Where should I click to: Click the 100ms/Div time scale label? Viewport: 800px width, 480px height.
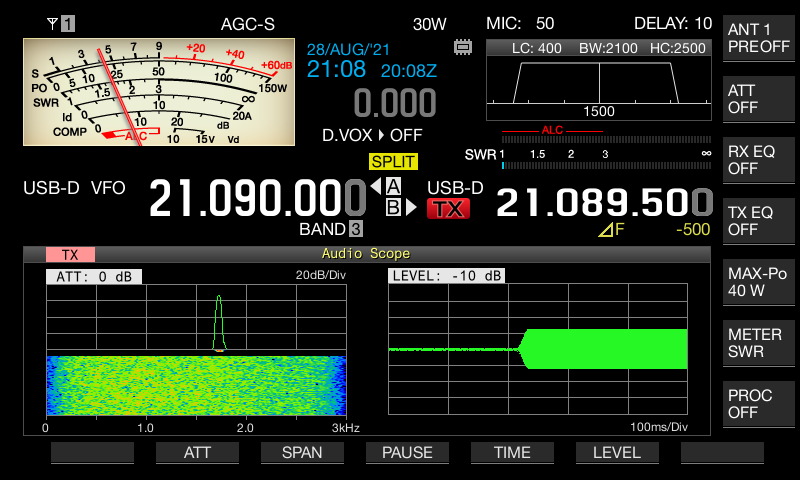(659, 427)
